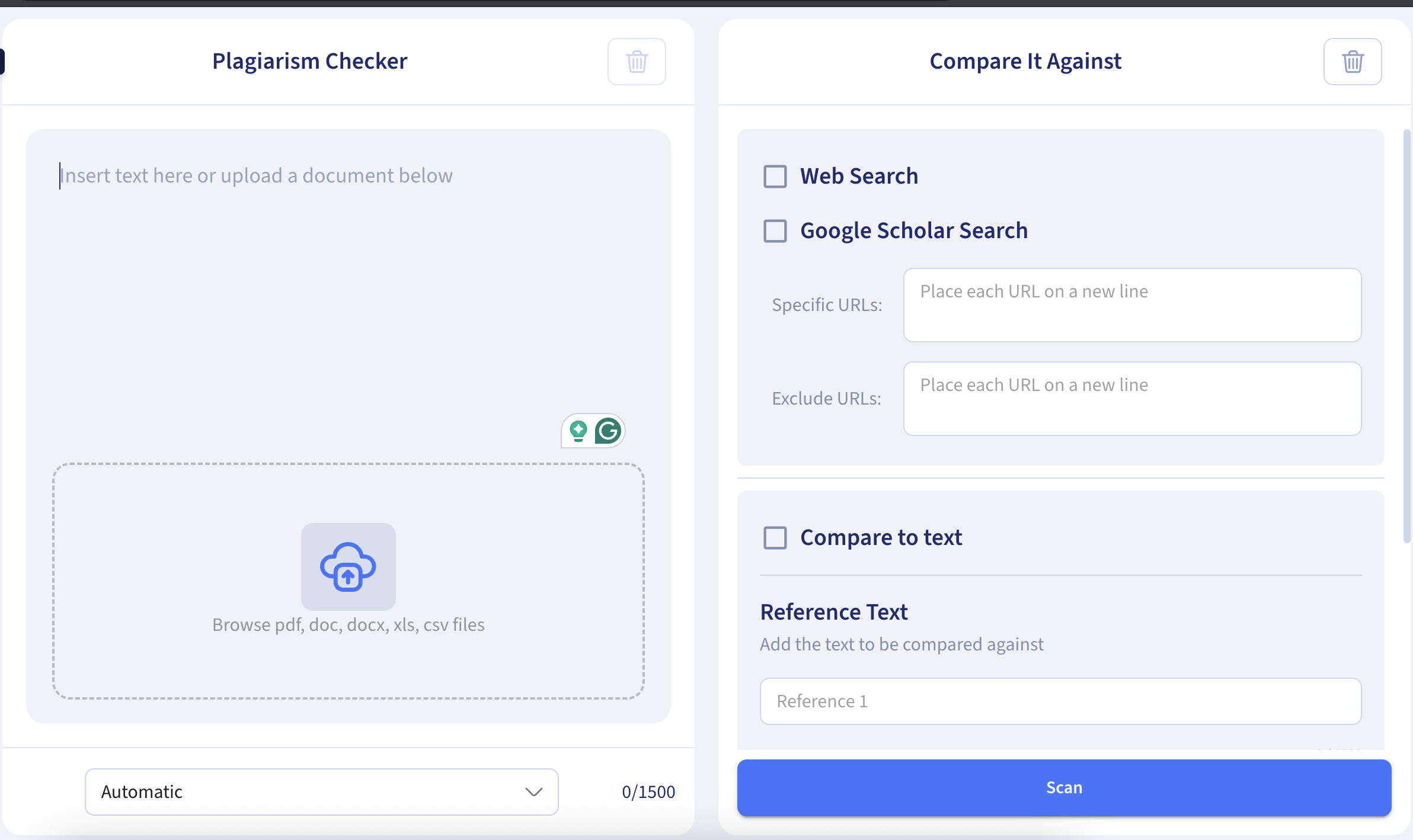Select the Reference 1 text field

(x=1060, y=701)
